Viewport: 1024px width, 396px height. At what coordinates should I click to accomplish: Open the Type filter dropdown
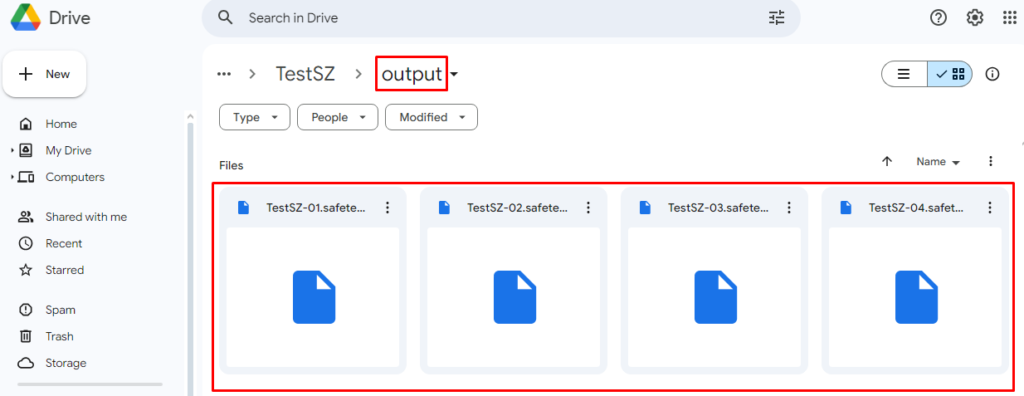pos(255,118)
